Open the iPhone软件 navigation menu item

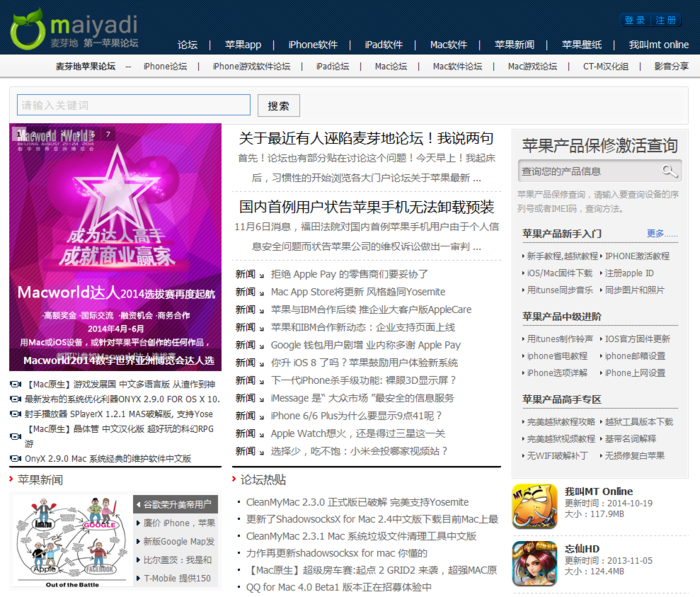pos(313,45)
